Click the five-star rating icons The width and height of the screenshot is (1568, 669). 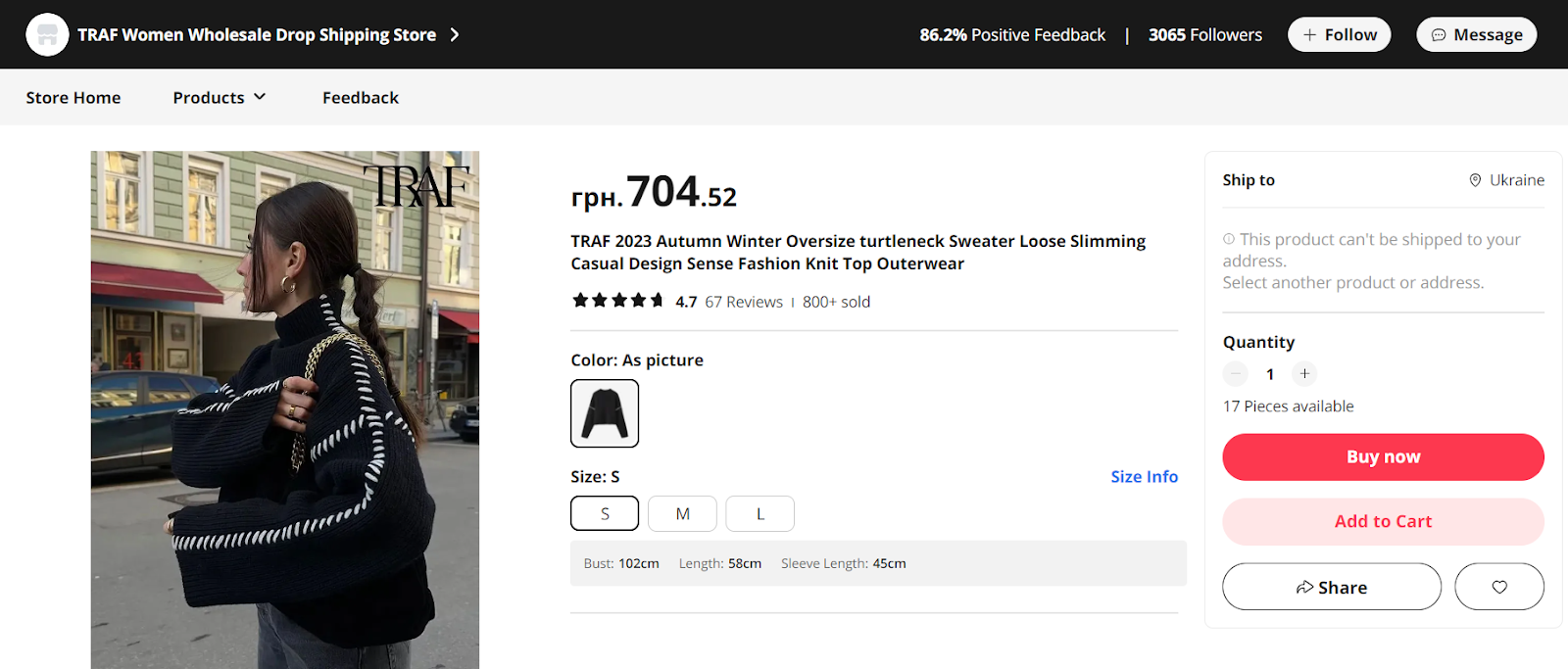(x=618, y=301)
